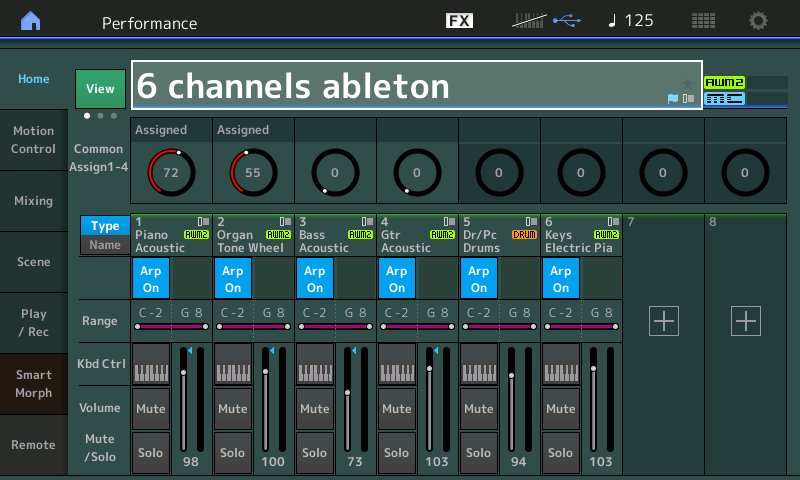Click the AWM2 badge on Piano part
Viewport: 800px width, 480px height.
[x=196, y=235]
